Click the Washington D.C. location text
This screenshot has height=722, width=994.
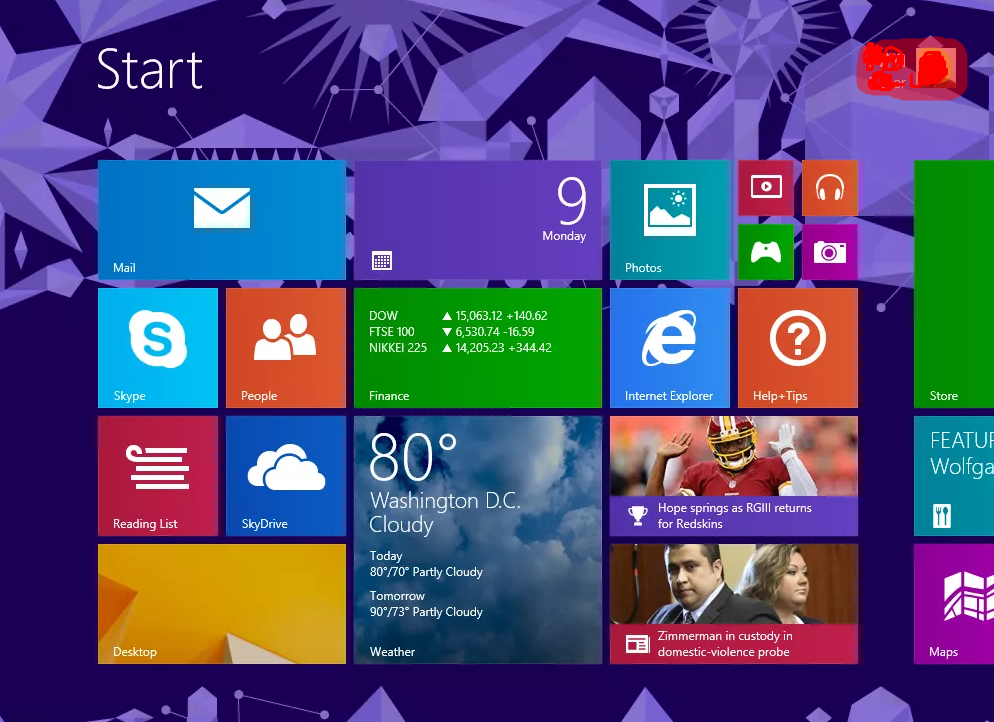445,501
